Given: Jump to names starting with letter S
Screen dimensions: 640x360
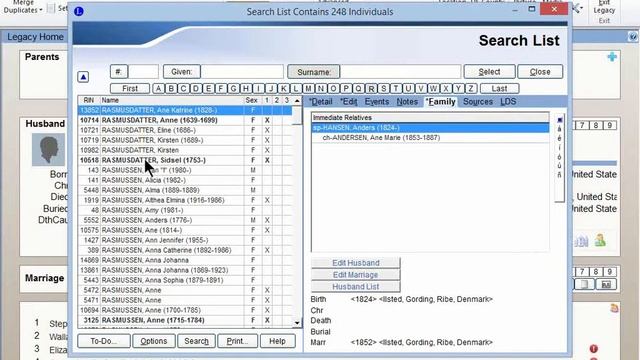Looking at the screenshot, I should pyautogui.click(x=383, y=89).
